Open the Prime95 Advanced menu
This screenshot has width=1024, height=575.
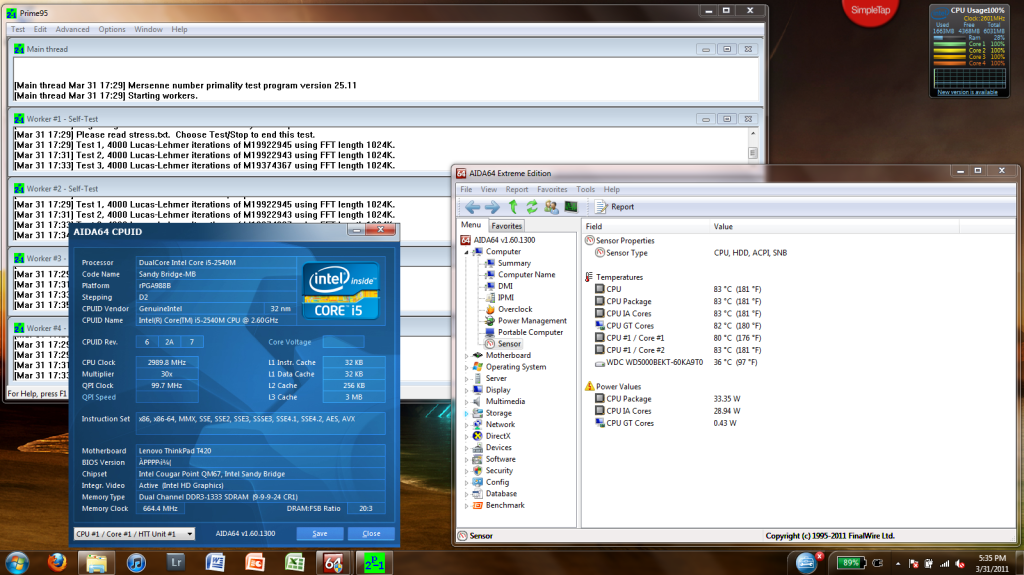coord(72,29)
